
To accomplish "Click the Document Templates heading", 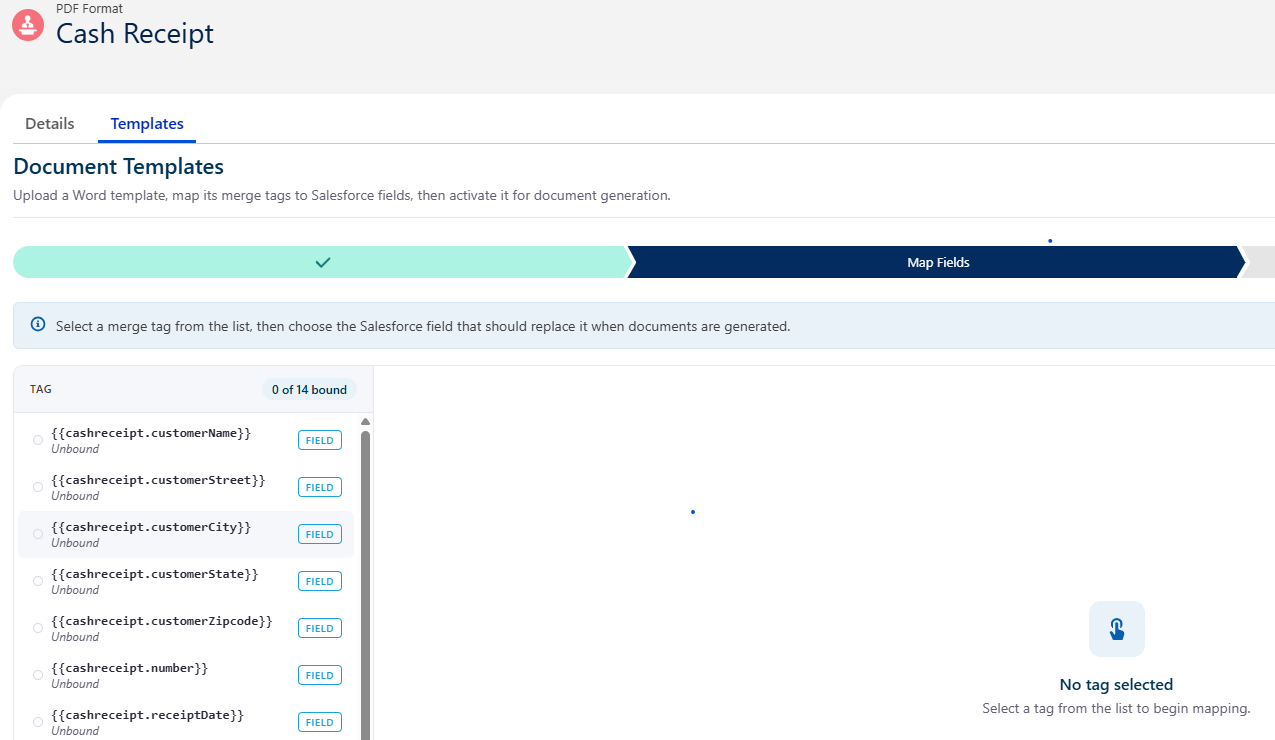I will coord(118,166).
